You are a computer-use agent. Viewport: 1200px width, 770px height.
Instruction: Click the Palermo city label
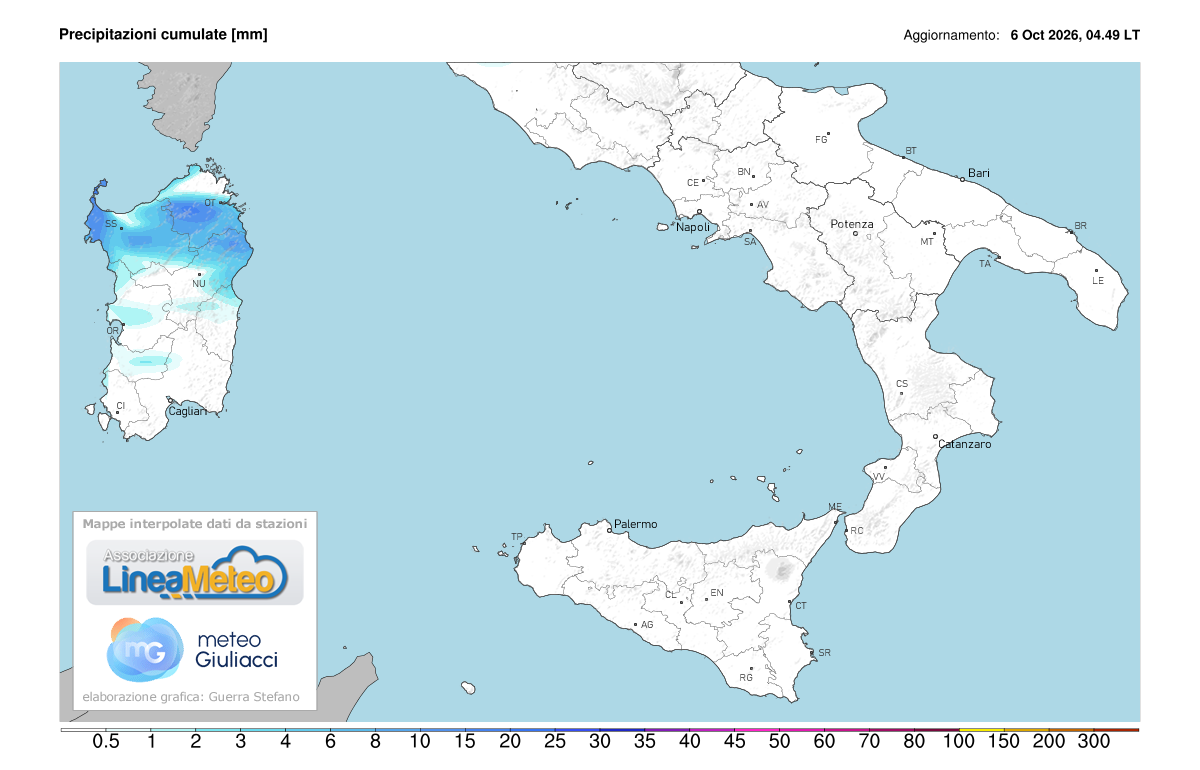point(636,524)
